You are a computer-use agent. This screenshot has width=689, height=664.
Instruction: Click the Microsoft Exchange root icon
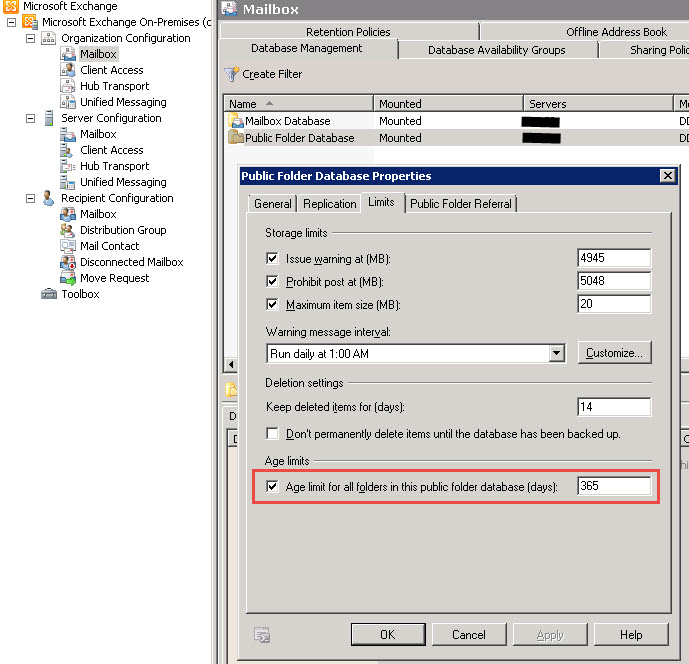pos(11,6)
